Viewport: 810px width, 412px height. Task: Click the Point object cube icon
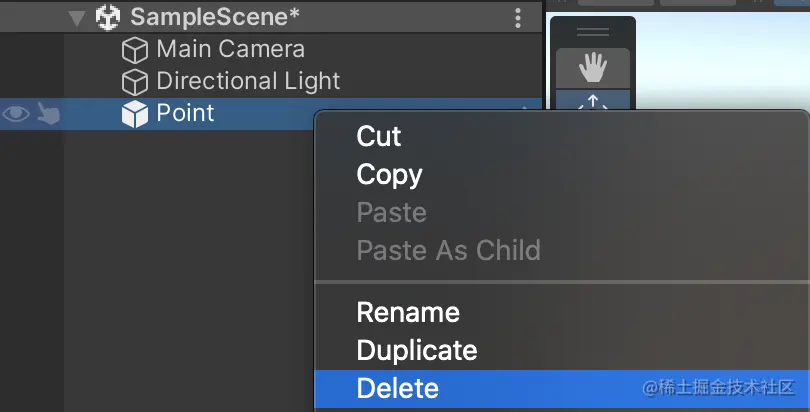click(x=134, y=114)
